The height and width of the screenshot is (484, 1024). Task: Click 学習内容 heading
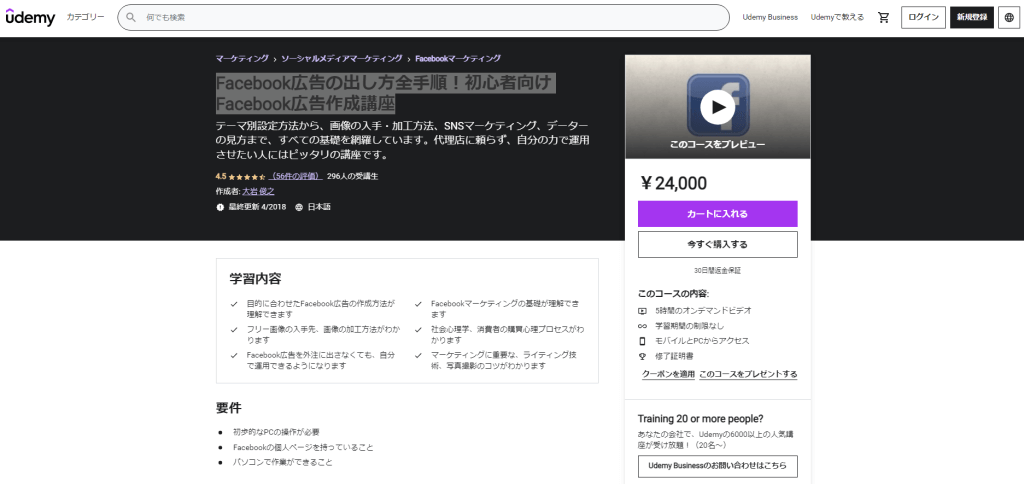[255, 279]
